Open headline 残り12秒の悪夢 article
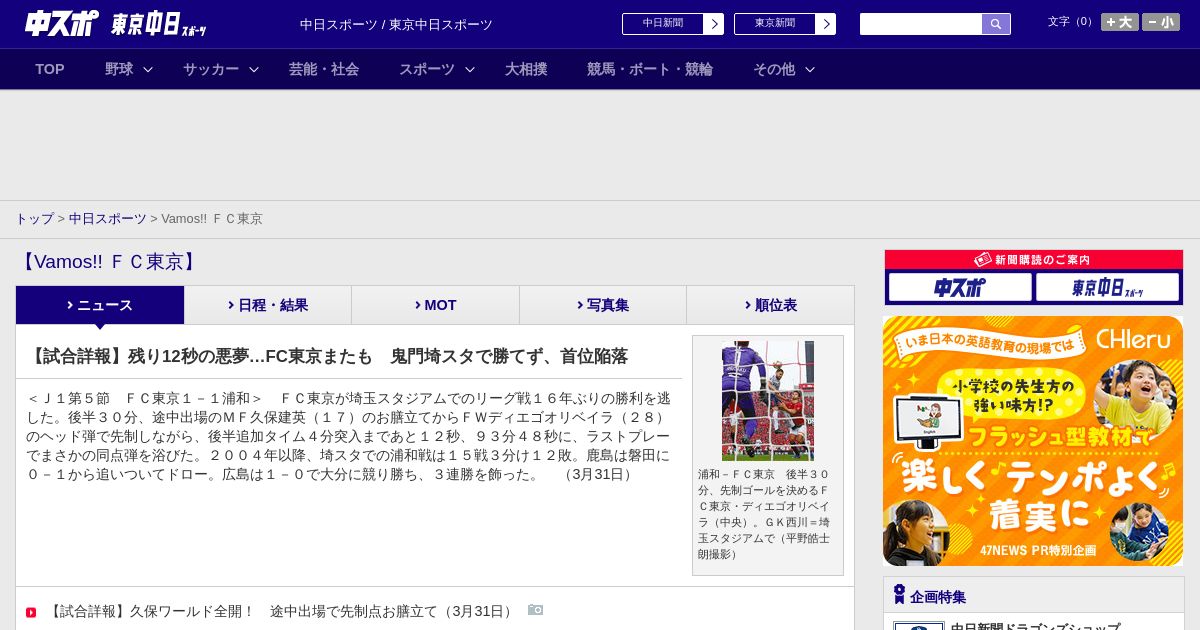Image resolution: width=1200 pixels, height=630 pixels. 327,357
